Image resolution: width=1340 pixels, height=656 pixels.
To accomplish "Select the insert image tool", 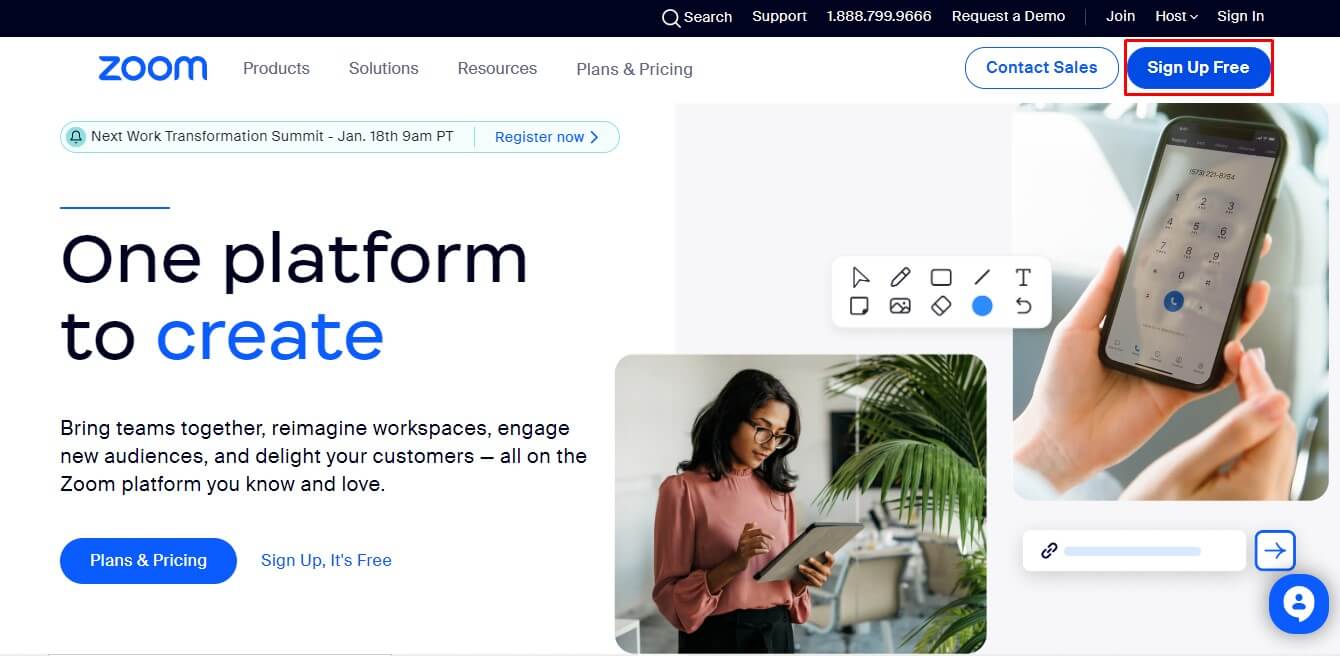I will (x=900, y=306).
